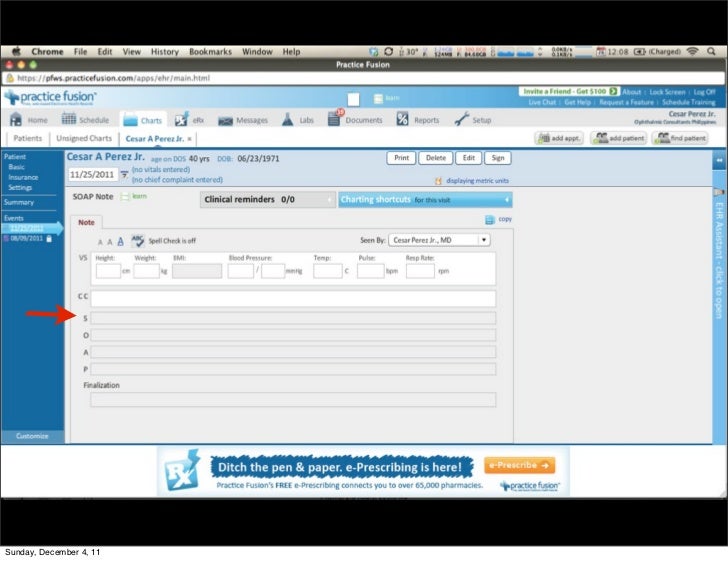Click the Print button
The height and width of the screenshot is (561, 728).
[x=402, y=158]
